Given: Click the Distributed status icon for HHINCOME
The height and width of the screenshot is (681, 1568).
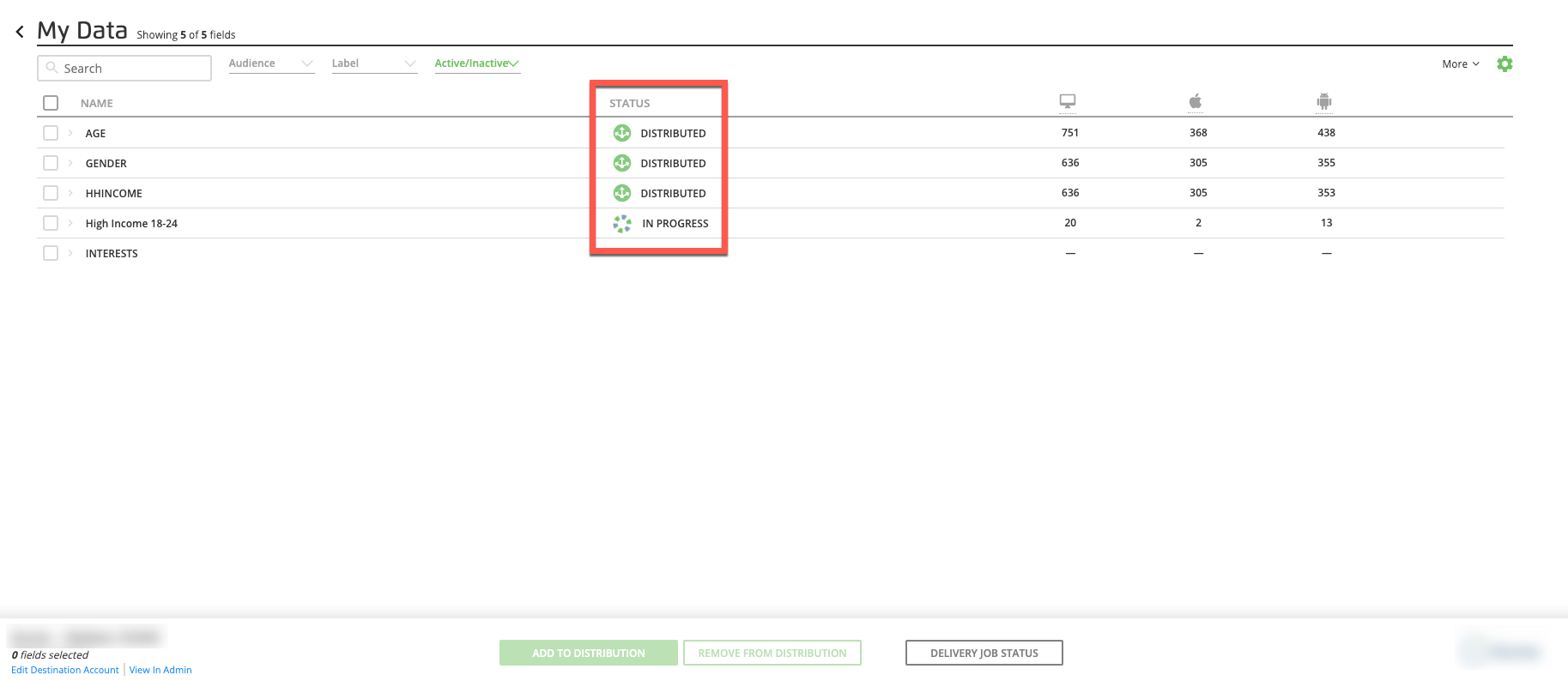Looking at the screenshot, I should pyautogui.click(x=622, y=193).
